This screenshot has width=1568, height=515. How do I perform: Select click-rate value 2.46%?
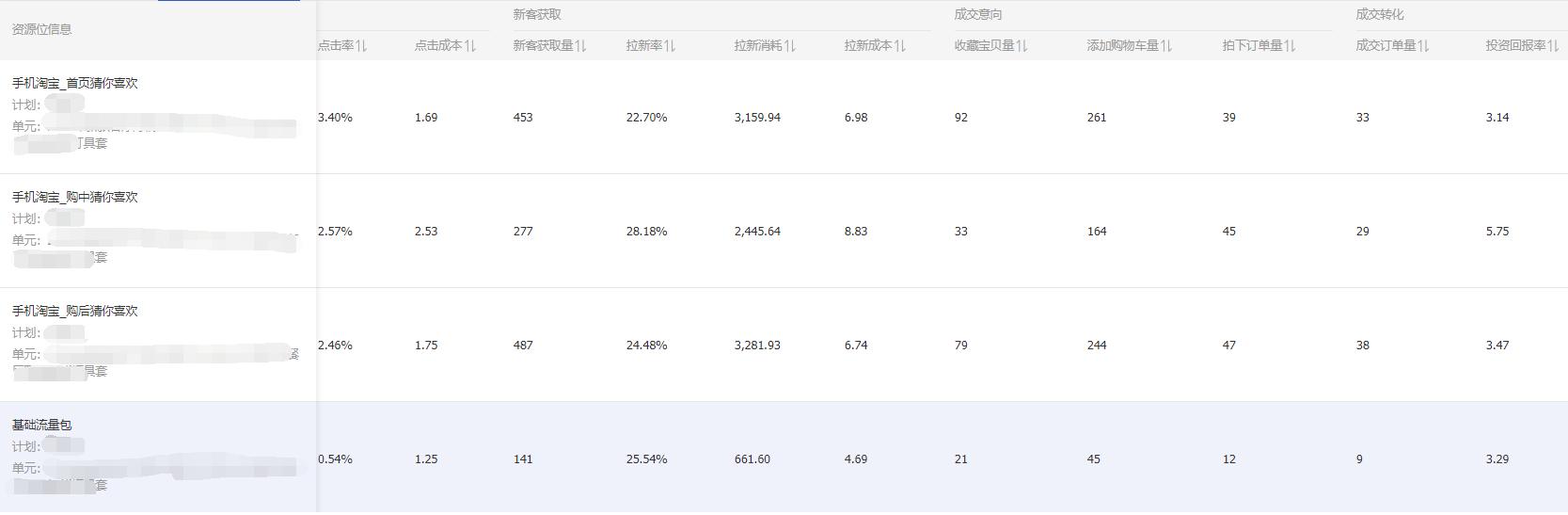pos(336,346)
